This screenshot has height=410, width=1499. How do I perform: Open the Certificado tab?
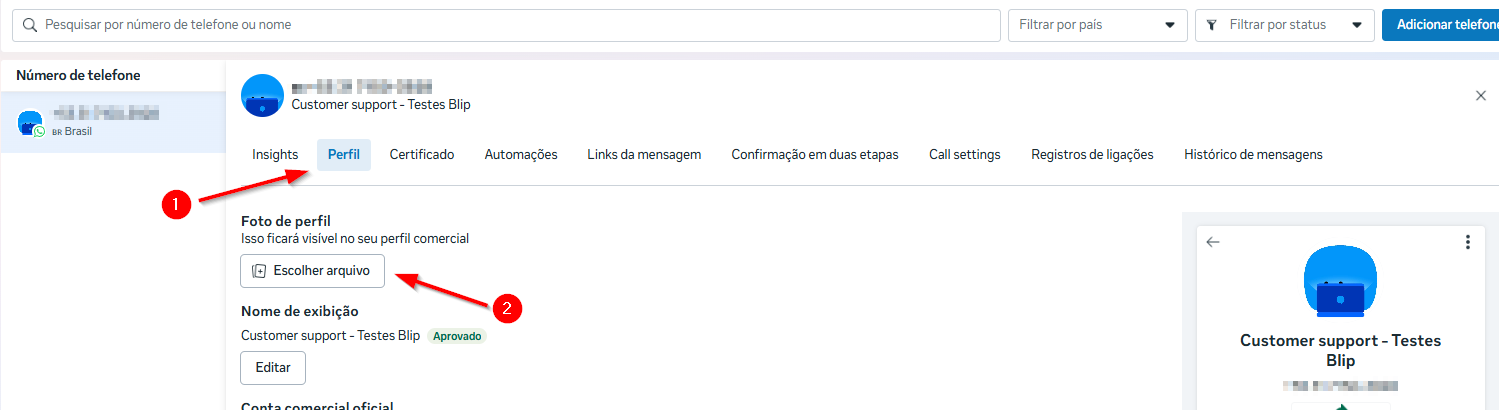click(x=422, y=155)
